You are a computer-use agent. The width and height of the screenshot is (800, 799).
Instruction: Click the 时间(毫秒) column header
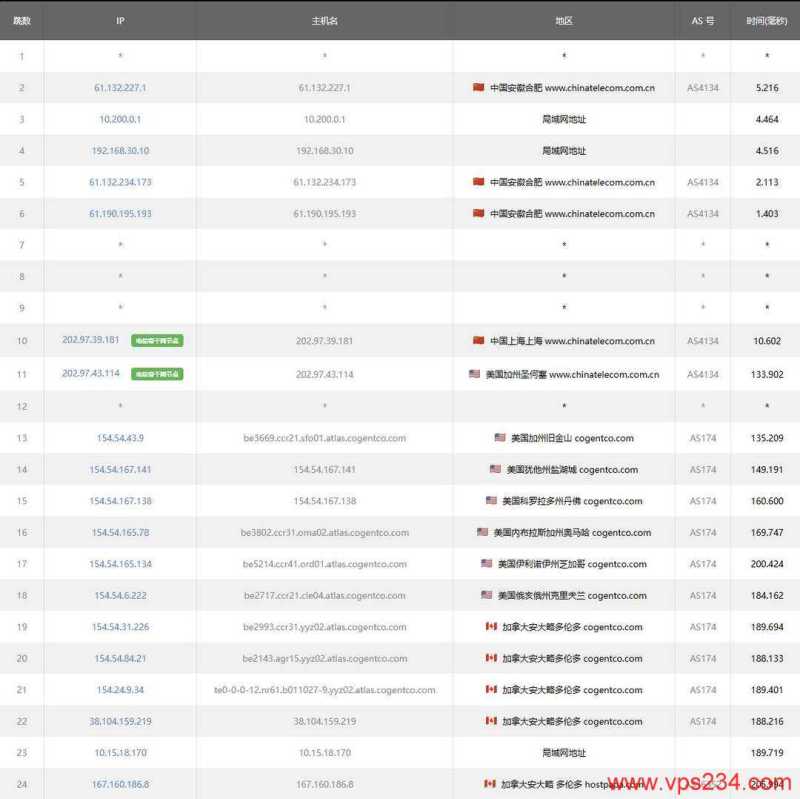(765, 18)
